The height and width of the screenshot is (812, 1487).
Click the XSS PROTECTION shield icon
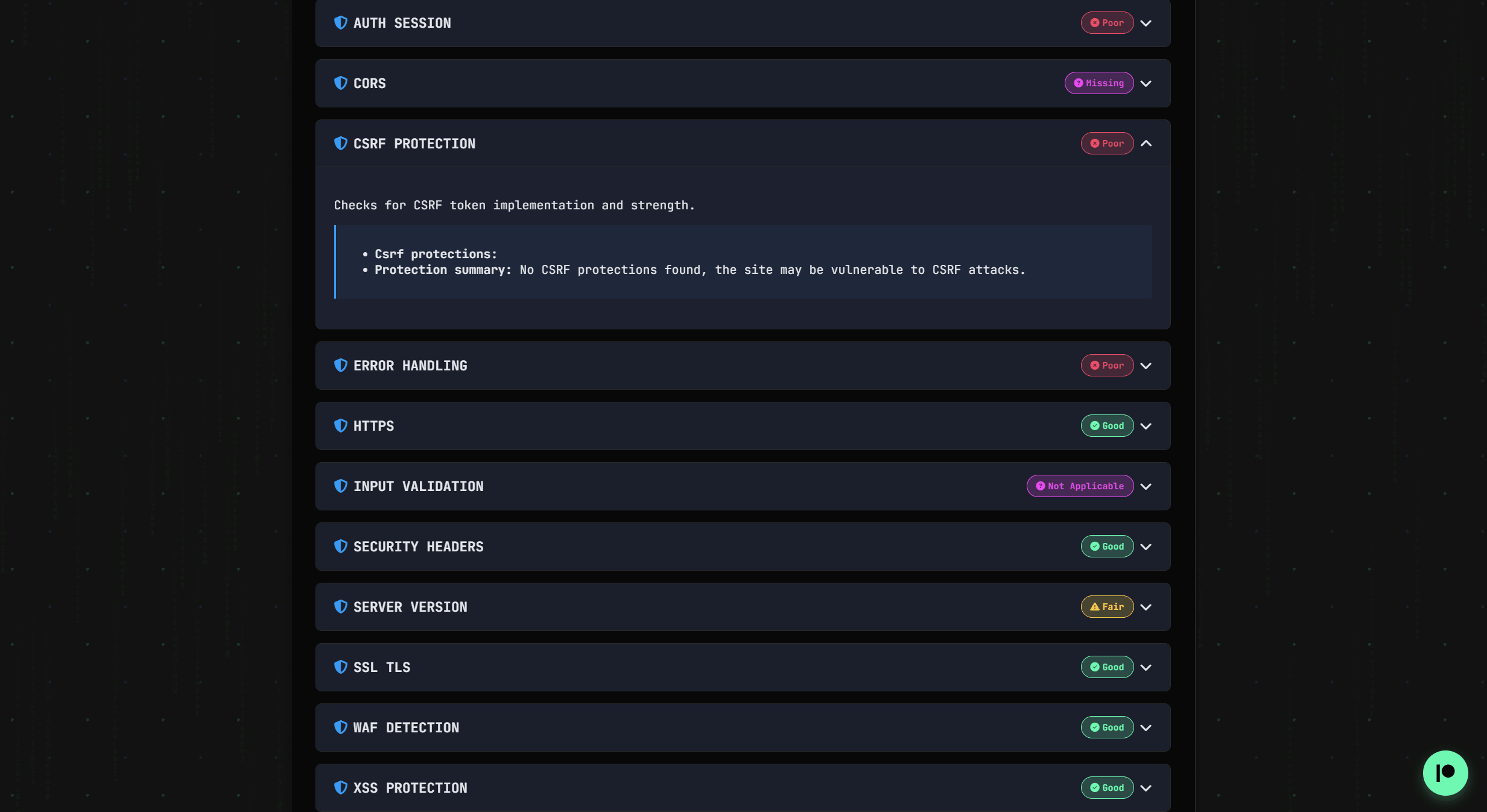340,788
